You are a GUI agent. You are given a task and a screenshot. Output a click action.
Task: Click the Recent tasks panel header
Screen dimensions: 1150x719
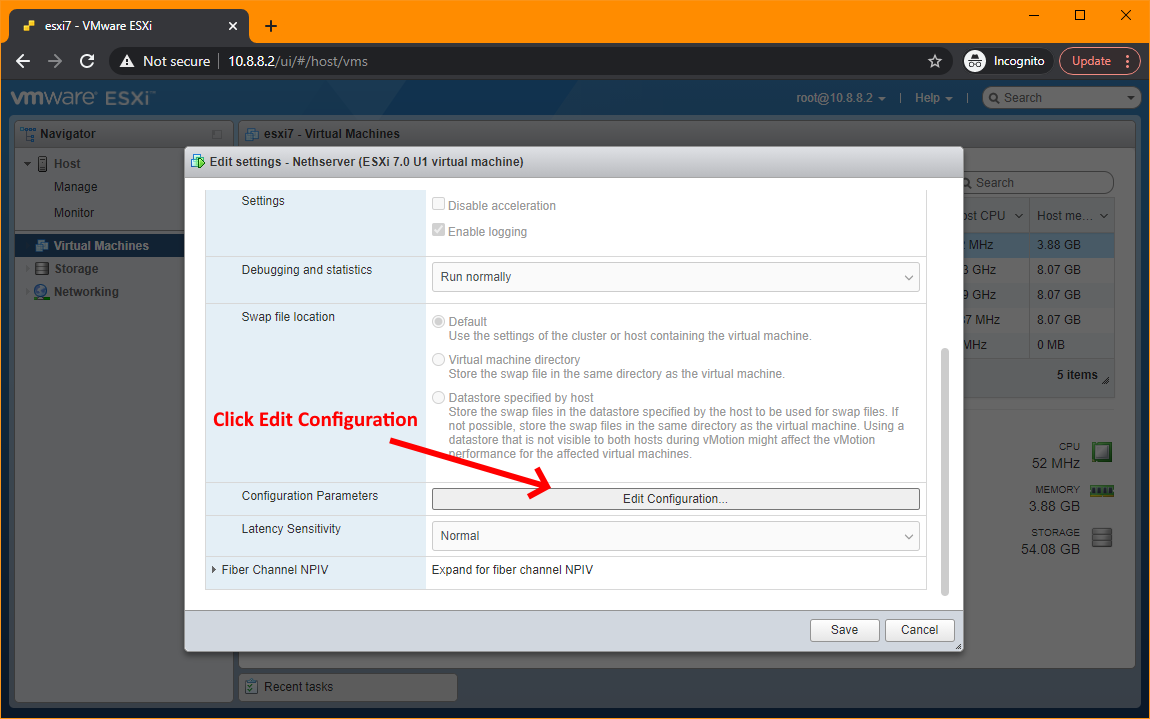pos(348,687)
